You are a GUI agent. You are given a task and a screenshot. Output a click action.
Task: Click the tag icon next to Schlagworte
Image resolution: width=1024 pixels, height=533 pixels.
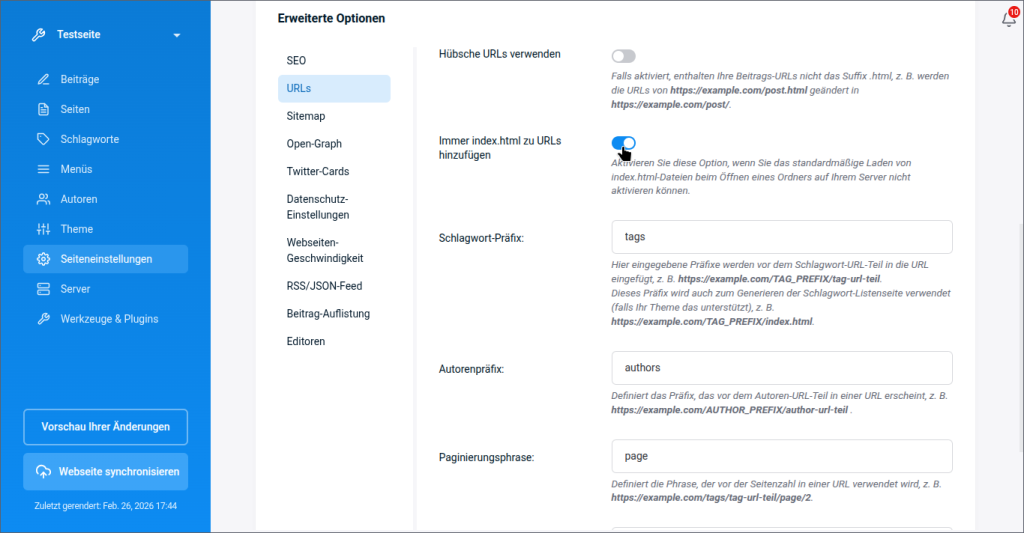pos(43,139)
